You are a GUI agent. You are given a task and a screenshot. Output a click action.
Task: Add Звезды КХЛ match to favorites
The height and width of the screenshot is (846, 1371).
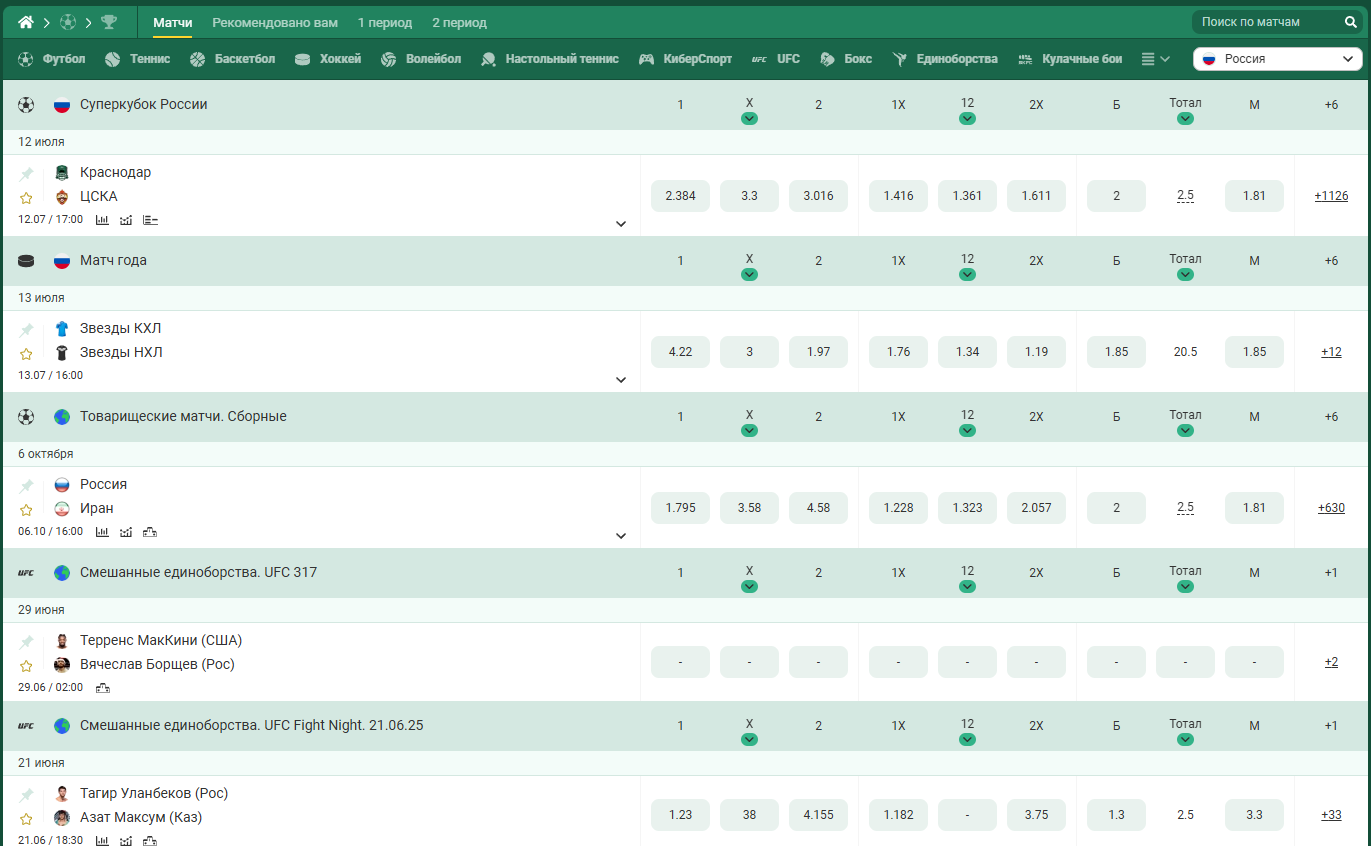pyautogui.click(x=26, y=354)
